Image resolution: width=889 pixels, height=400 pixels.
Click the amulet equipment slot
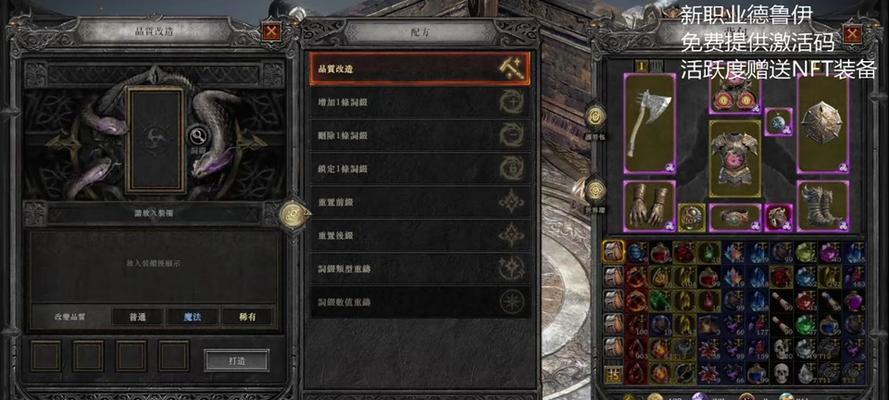[778, 122]
